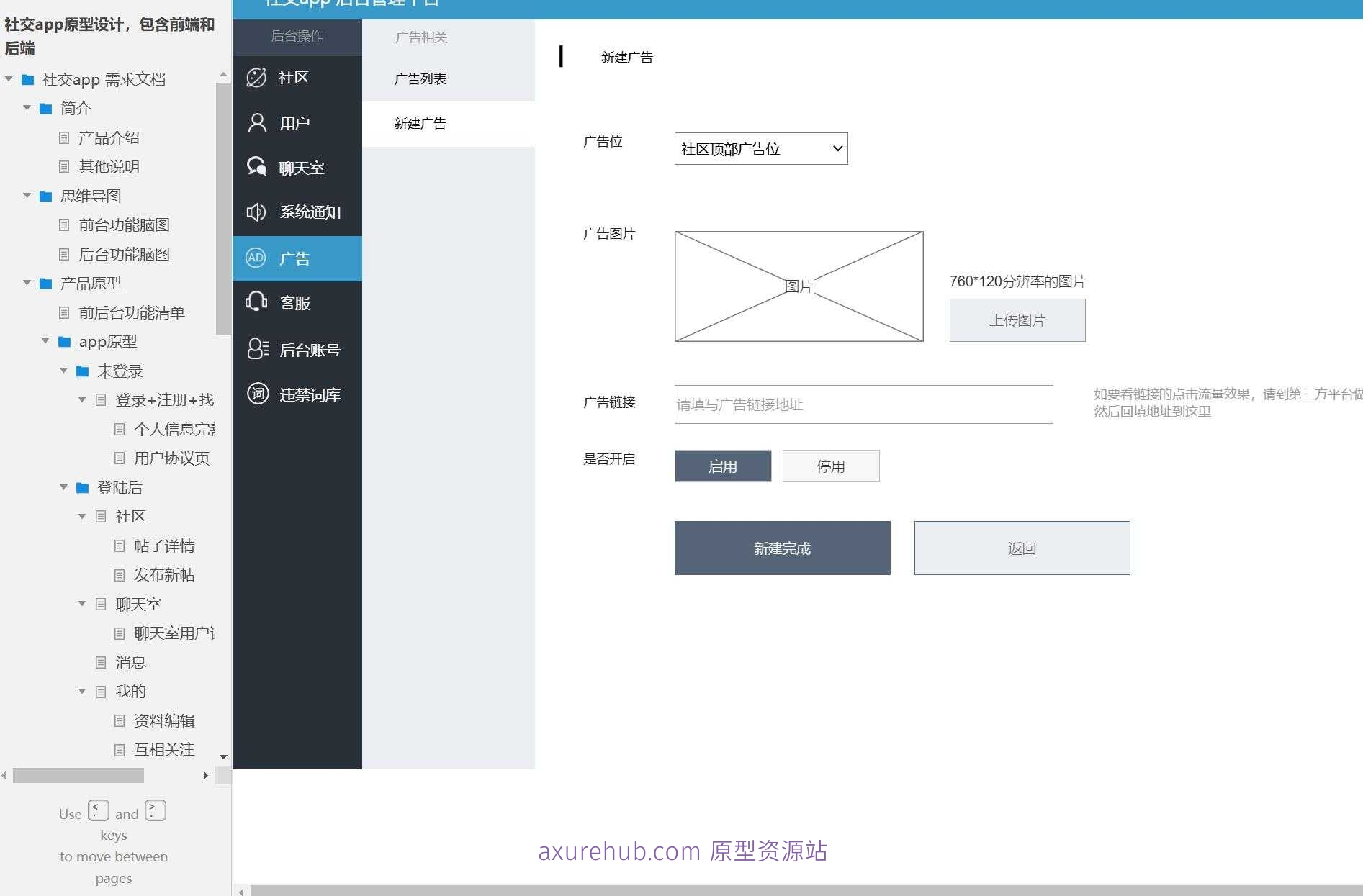Image resolution: width=1363 pixels, height=896 pixels.
Task: Click 返回 to go back
Action: (1021, 548)
